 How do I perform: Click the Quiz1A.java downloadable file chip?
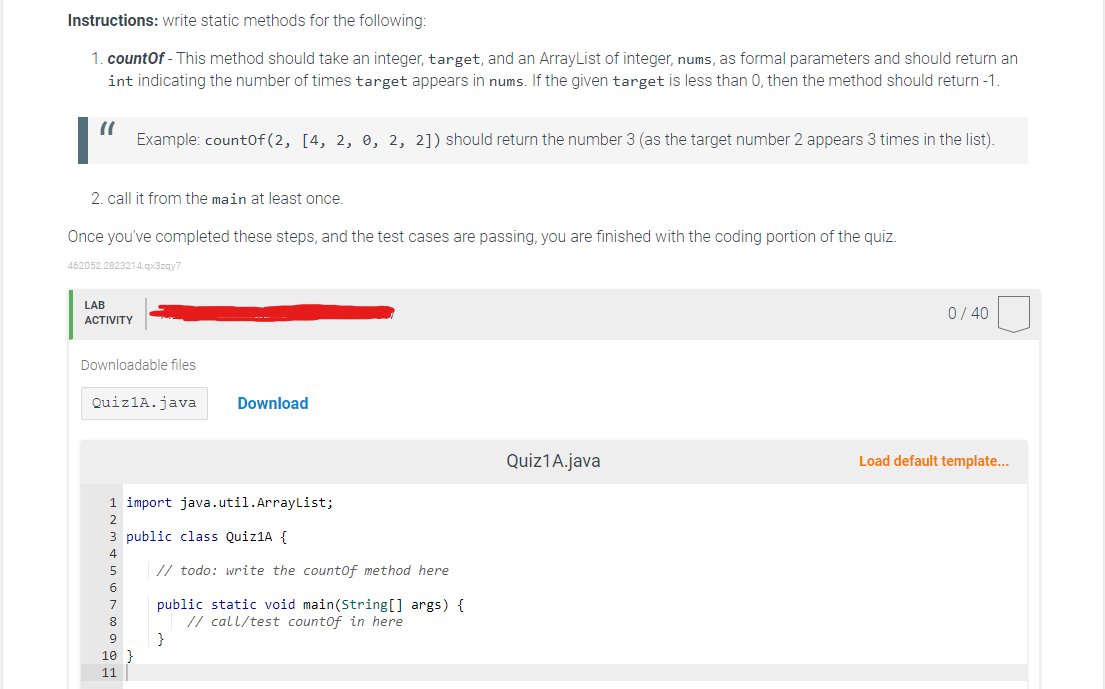tap(144, 403)
